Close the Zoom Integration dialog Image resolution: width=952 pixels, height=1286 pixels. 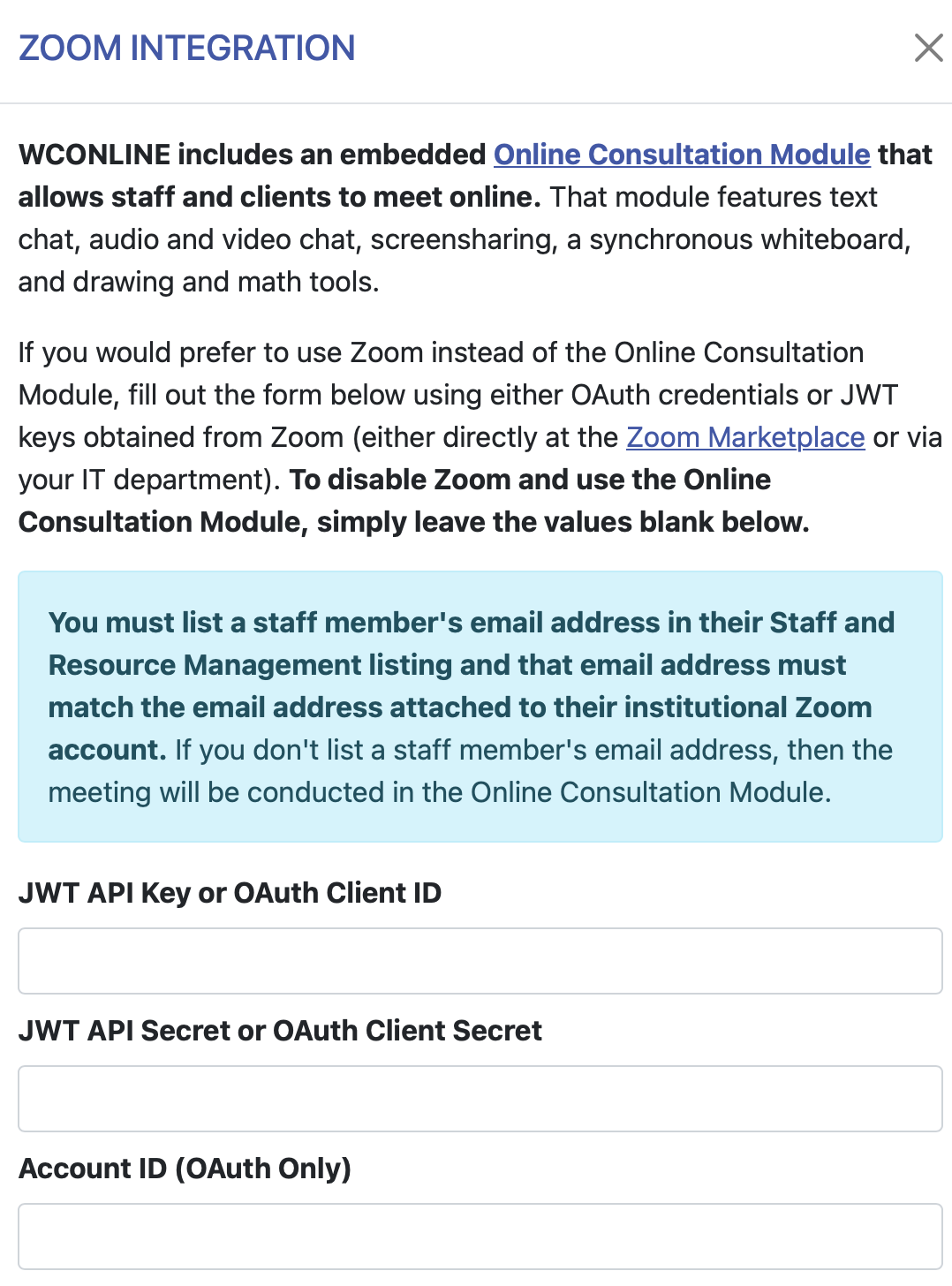point(928,48)
